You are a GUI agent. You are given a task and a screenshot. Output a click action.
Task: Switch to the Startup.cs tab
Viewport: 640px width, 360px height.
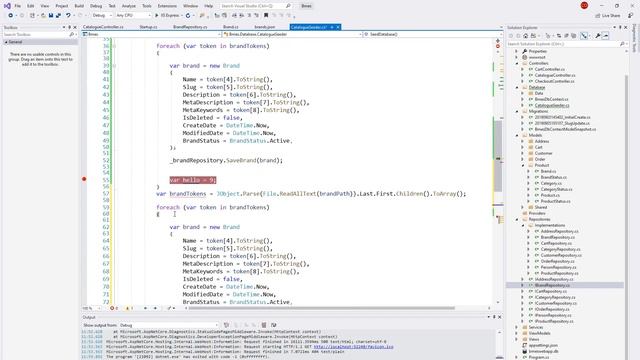pos(148,27)
